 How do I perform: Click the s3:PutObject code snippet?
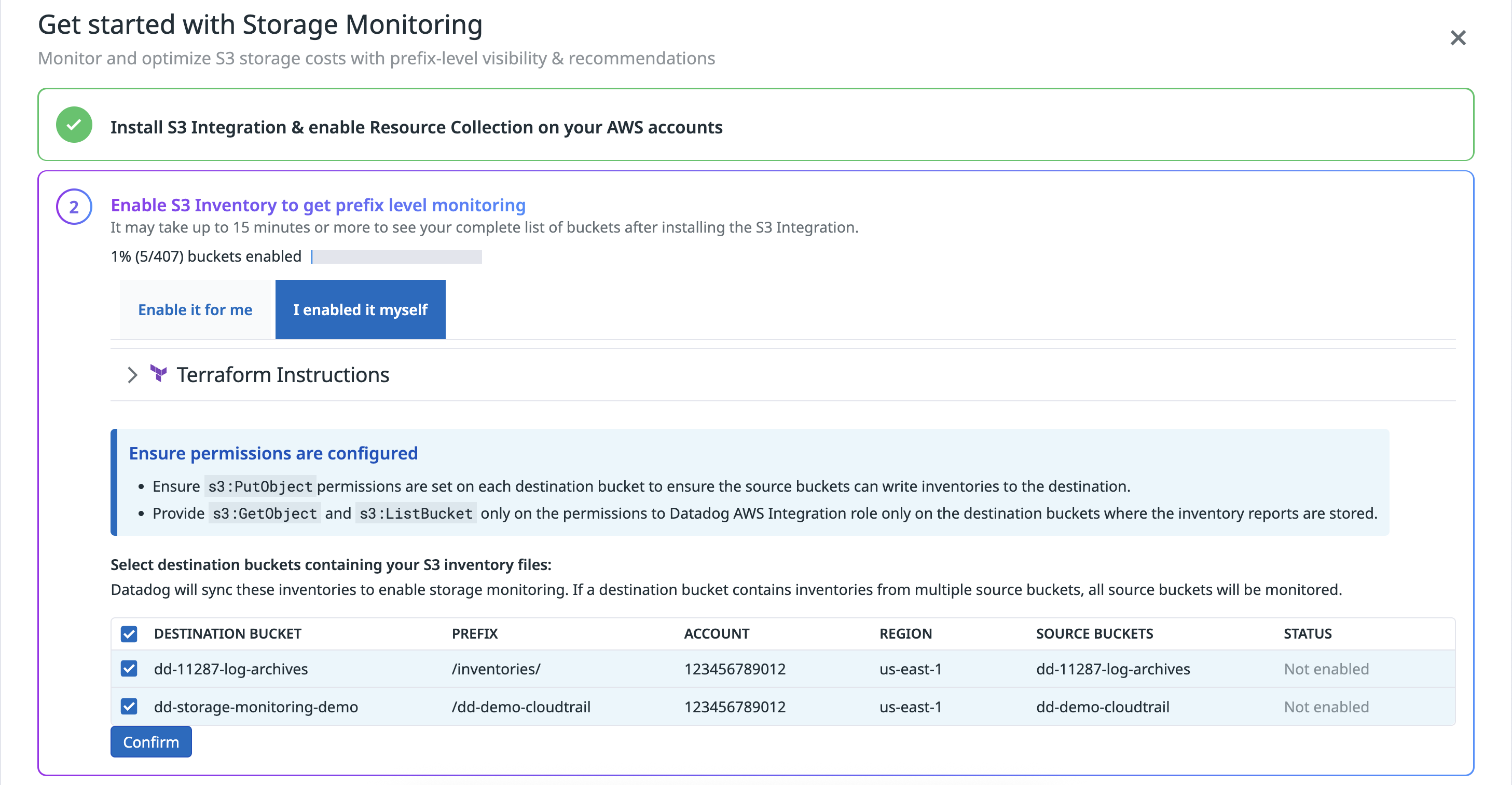(260, 486)
